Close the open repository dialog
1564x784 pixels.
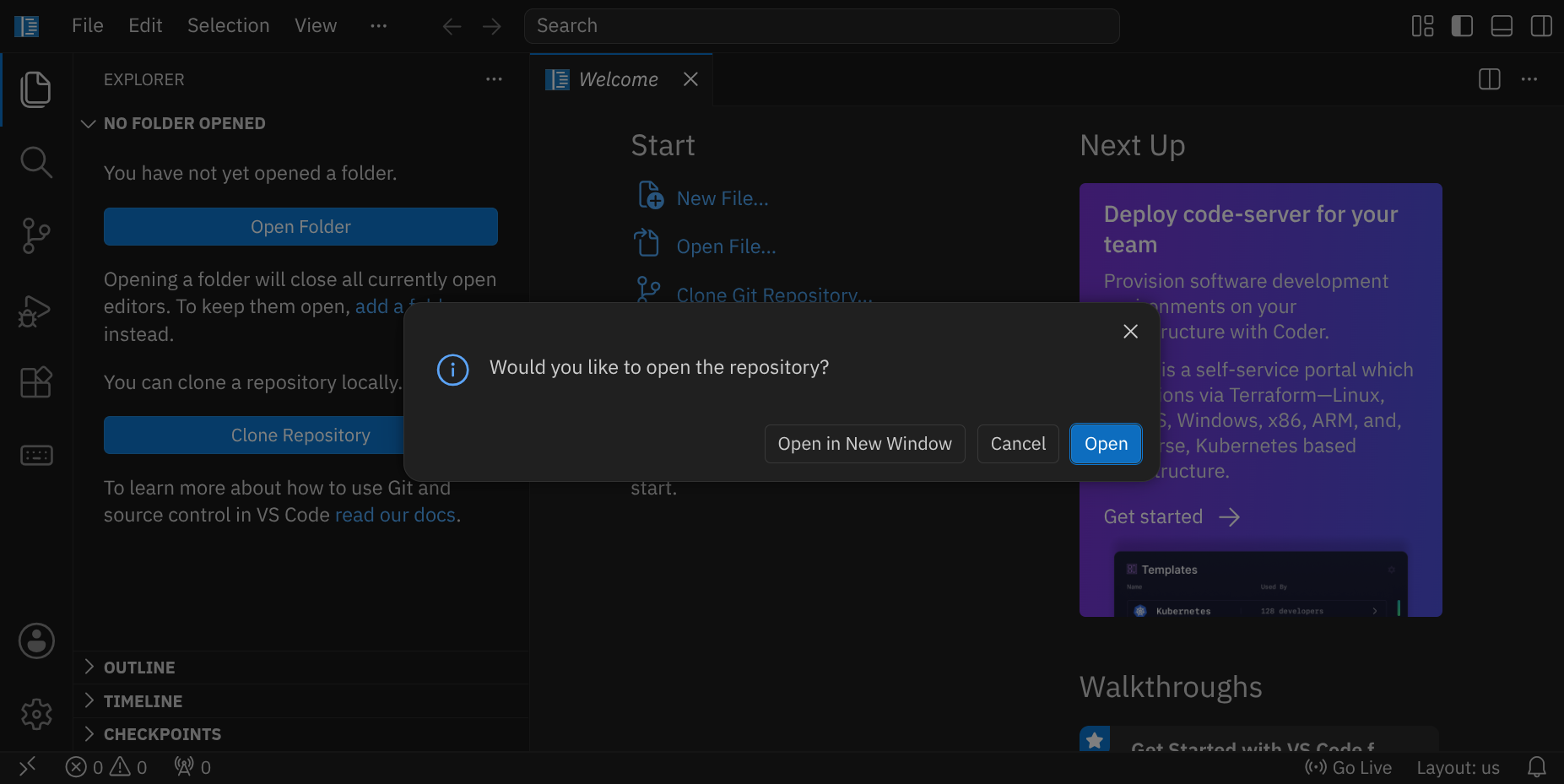point(1131,332)
